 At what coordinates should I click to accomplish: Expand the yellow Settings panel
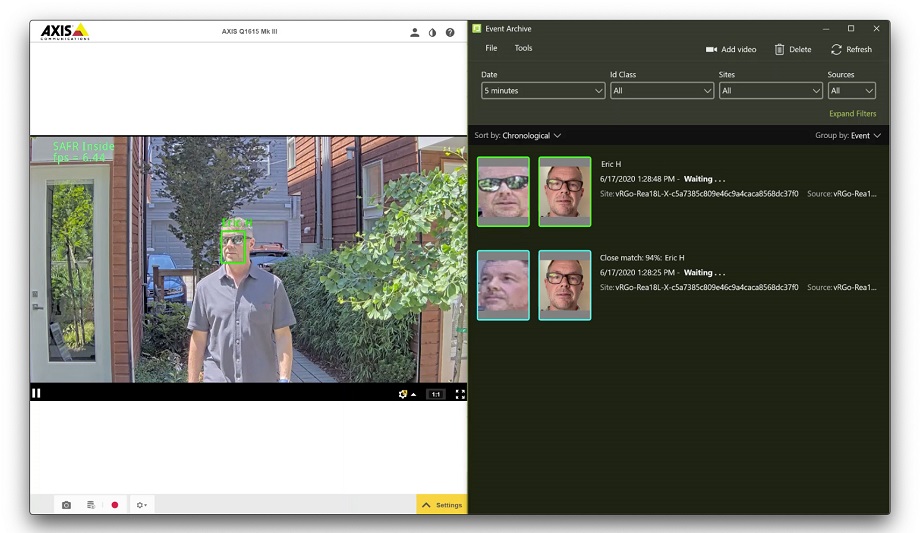(442, 504)
